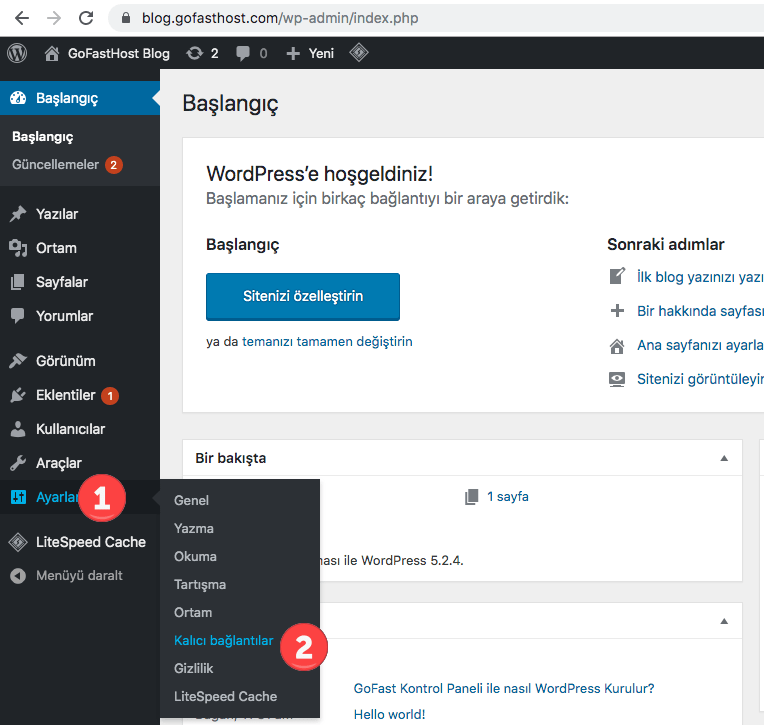Click the Sayfalar pages icon
This screenshot has height=725, width=764.
click(18, 282)
